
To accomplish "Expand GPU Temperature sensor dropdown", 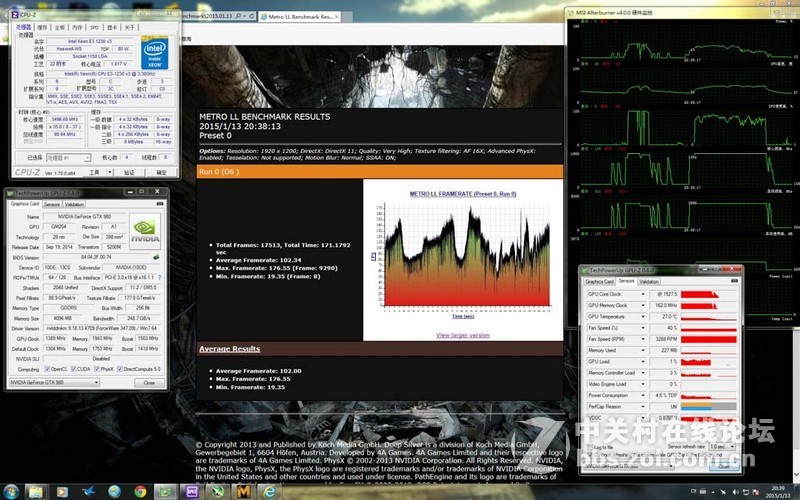I will click(x=643, y=317).
